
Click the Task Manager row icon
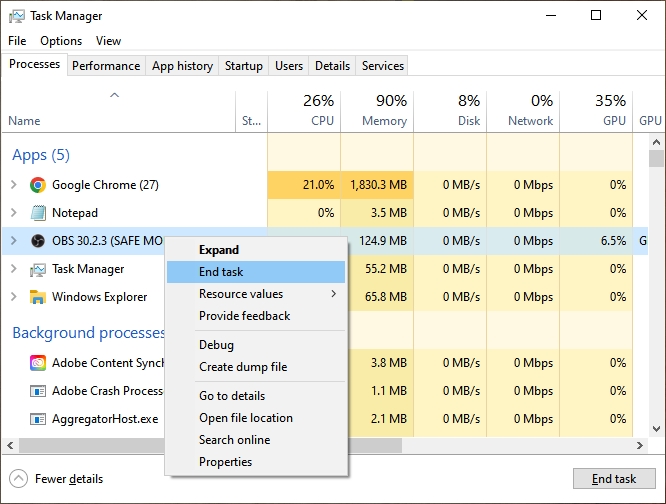tap(38, 269)
